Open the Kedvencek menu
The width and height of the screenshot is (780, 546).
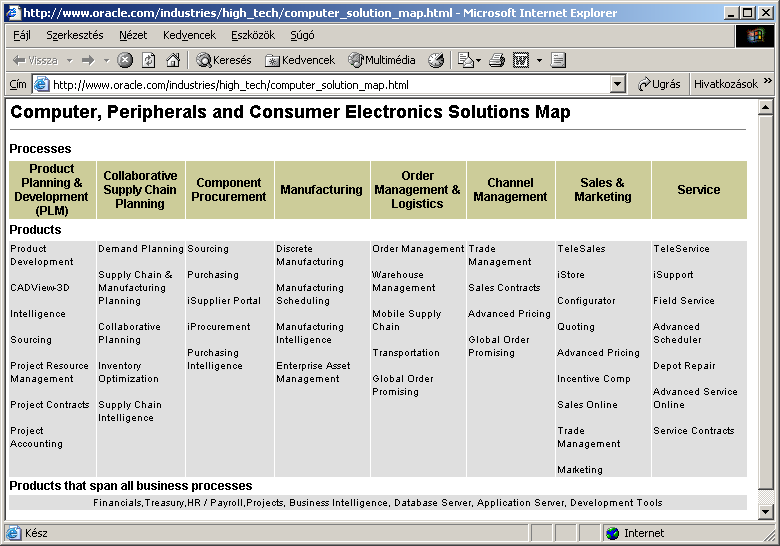[x=189, y=35]
